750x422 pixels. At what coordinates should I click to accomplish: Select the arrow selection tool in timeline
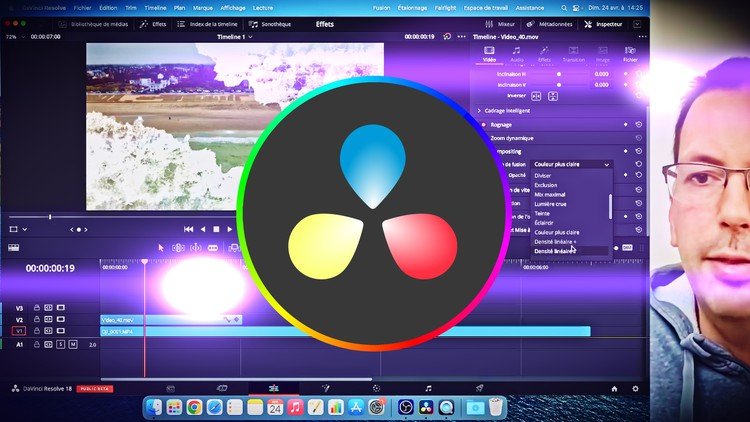pos(161,247)
